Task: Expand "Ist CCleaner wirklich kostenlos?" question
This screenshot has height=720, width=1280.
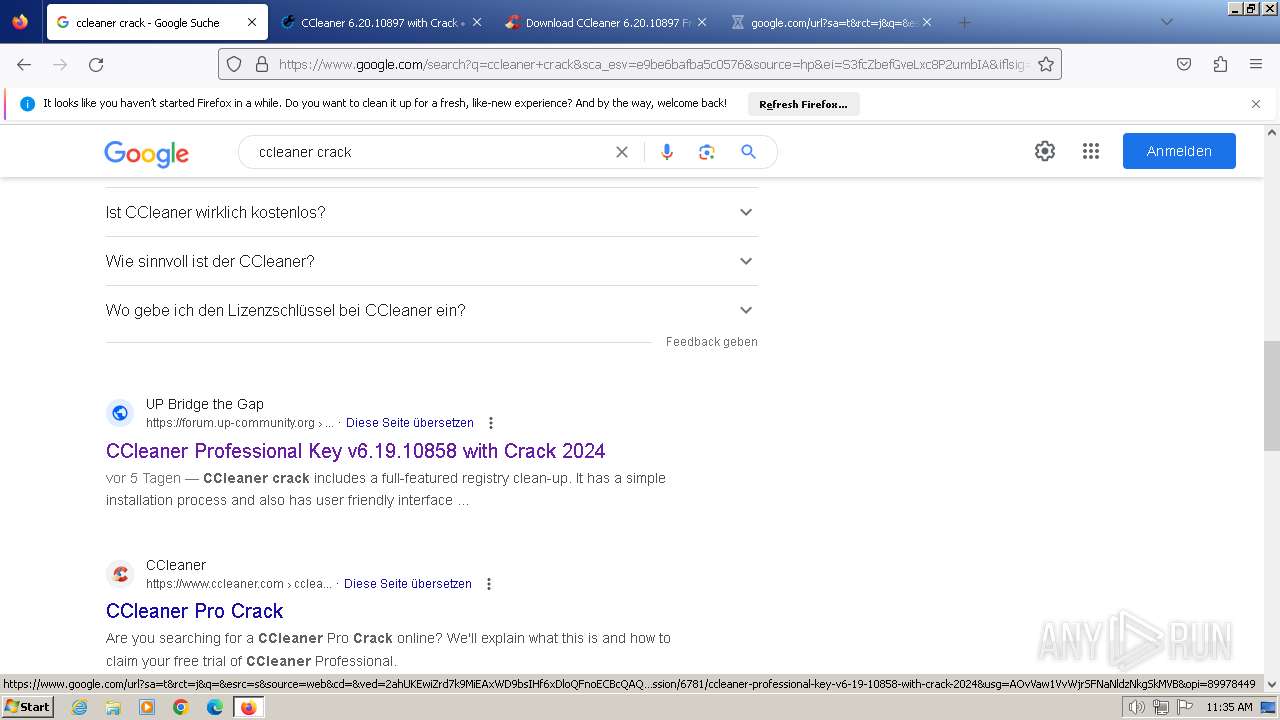Action: (x=432, y=212)
